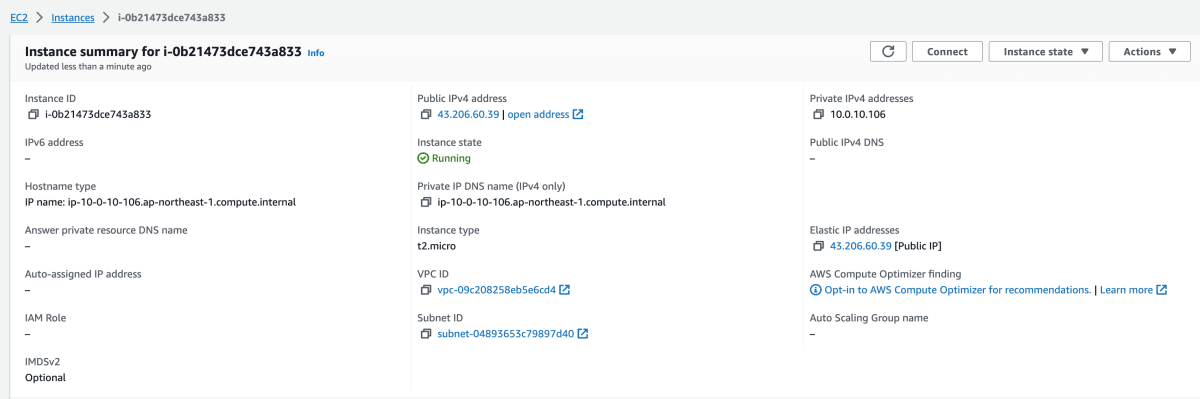Click the refresh icon button
The width and height of the screenshot is (1200, 399).
888,52
